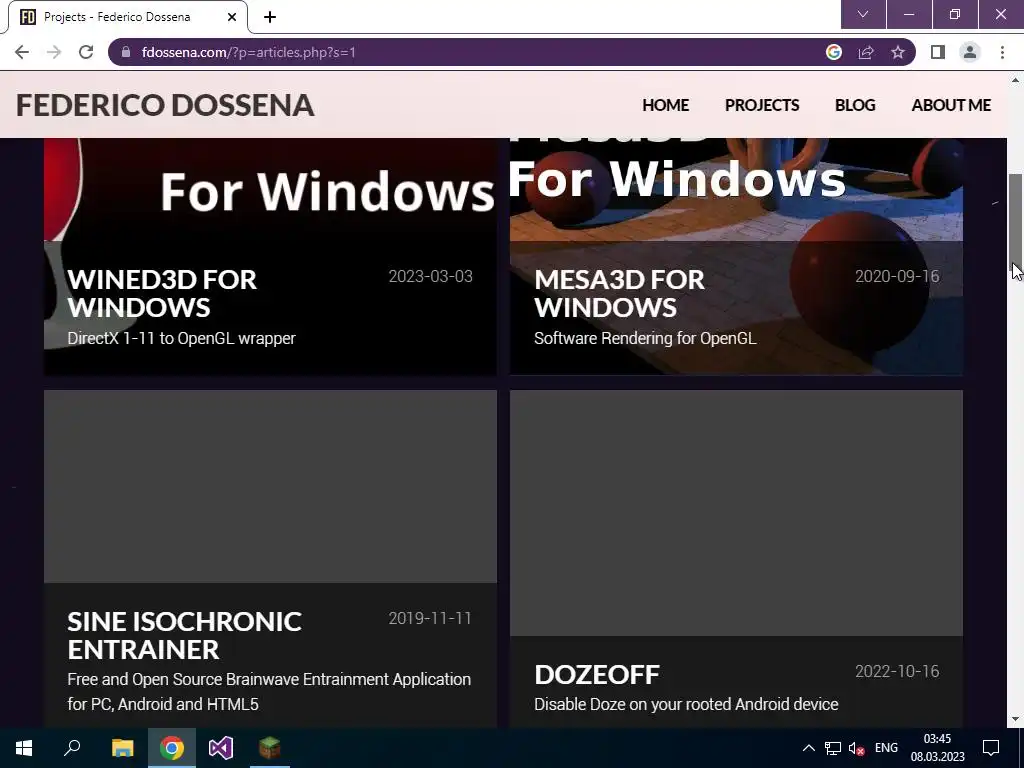The width and height of the screenshot is (1024, 768).
Task: Open the tab search chevron dropdown
Action: click(x=863, y=14)
